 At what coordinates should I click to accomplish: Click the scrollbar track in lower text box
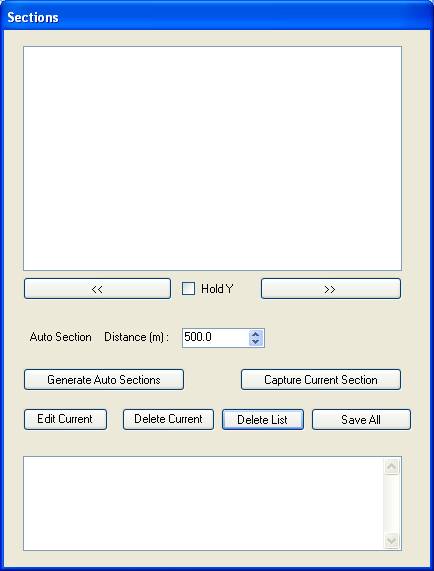(x=392, y=504)
